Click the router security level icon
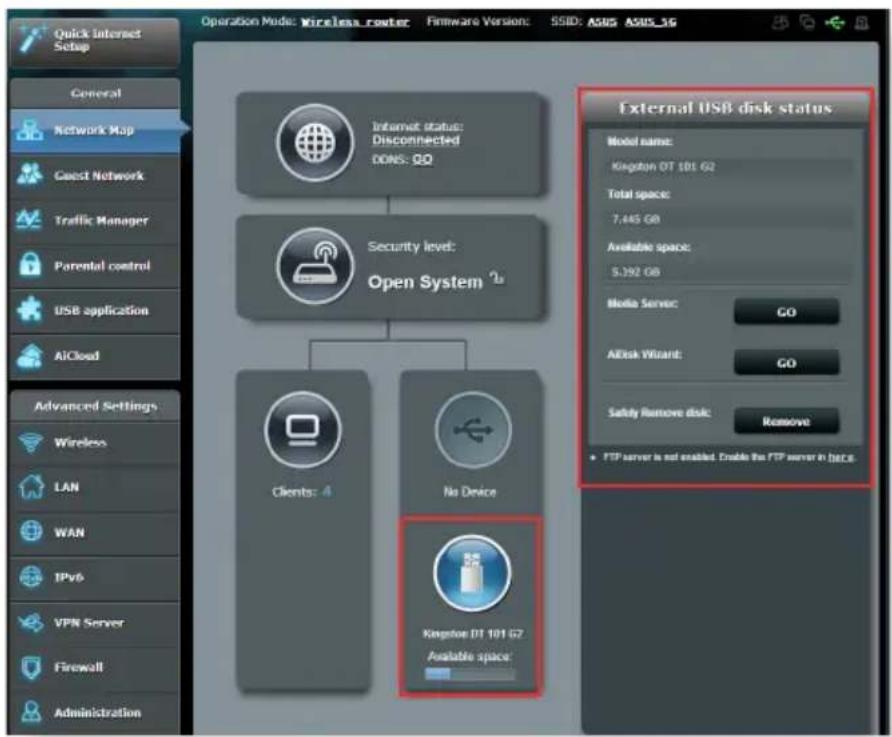 pyautogui.click(x=315, y=266)
